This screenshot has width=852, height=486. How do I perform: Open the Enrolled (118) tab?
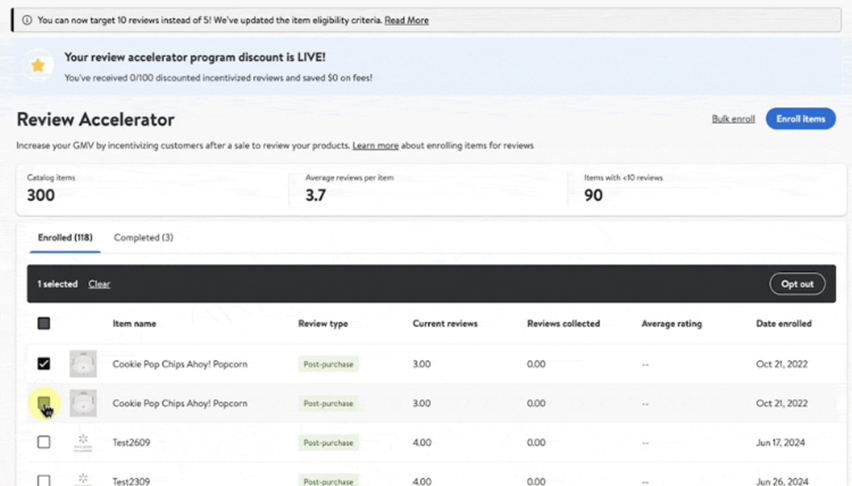tap(65, 238)
